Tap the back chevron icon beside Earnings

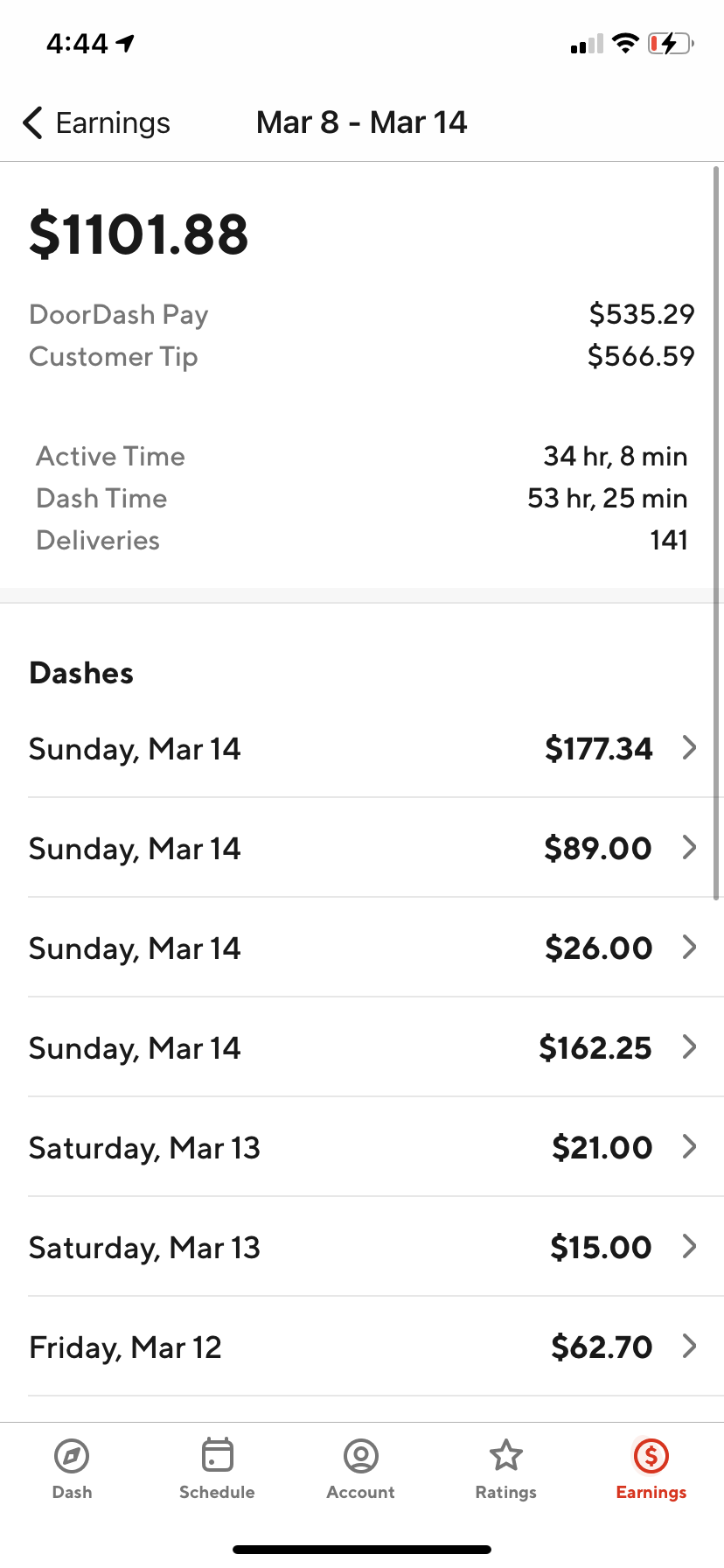(33, 123)
